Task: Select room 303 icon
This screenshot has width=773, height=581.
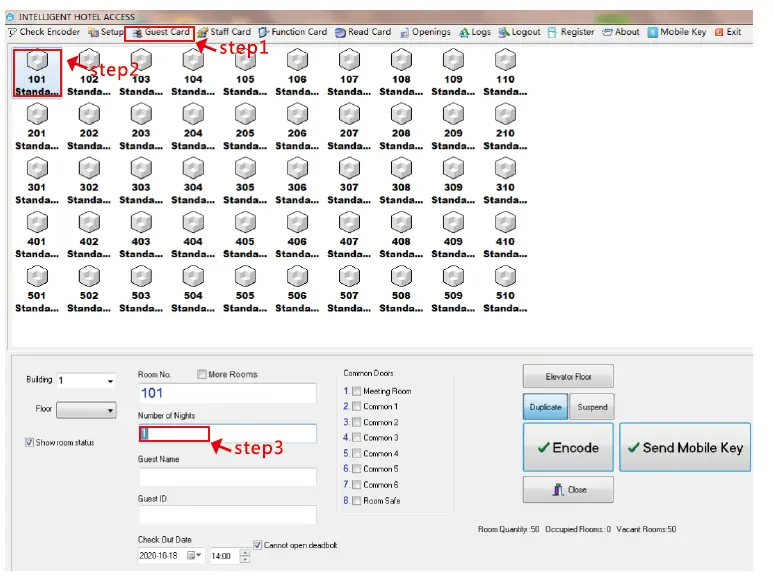Action: tap(141, 169)
